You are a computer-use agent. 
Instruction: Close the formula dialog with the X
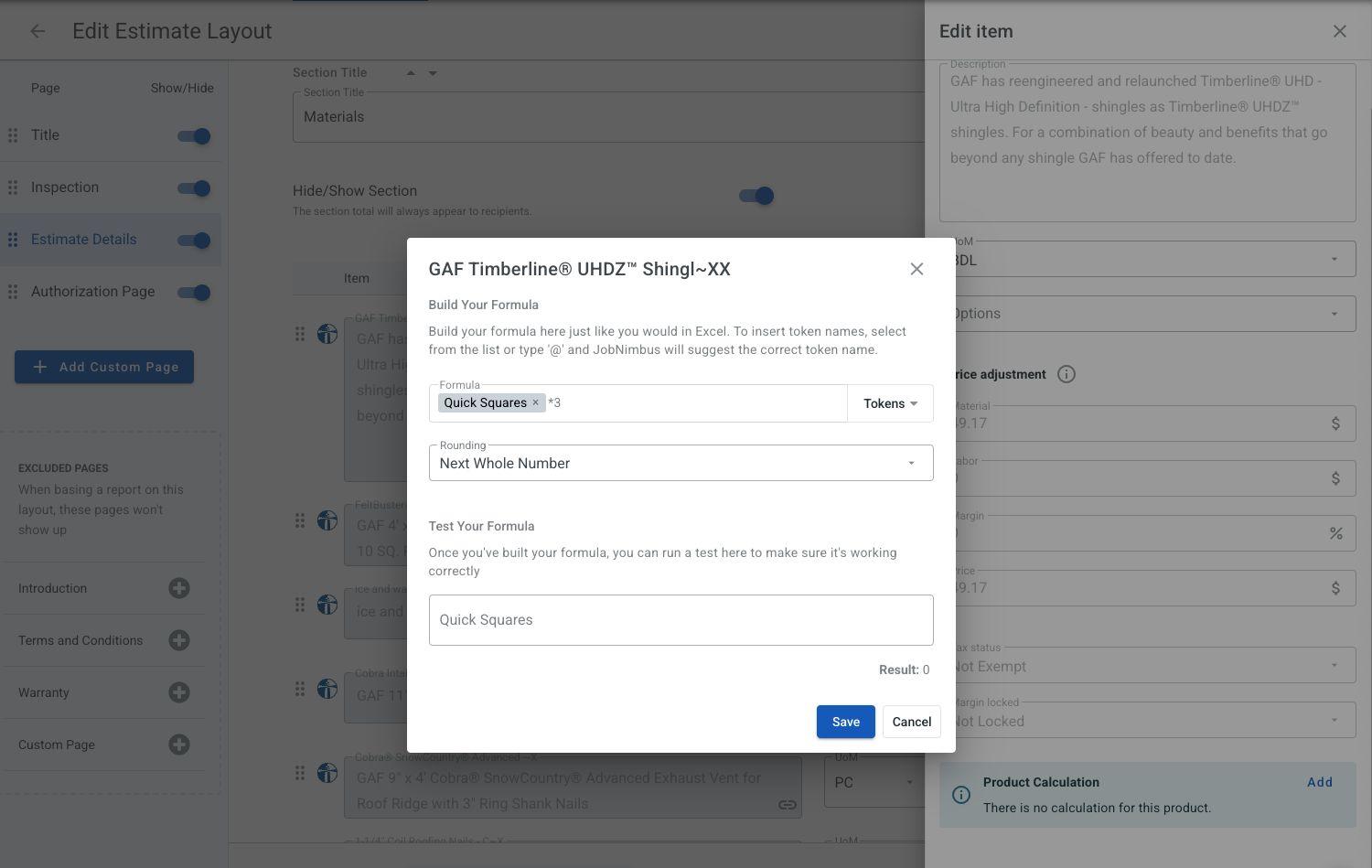[916, 269]
